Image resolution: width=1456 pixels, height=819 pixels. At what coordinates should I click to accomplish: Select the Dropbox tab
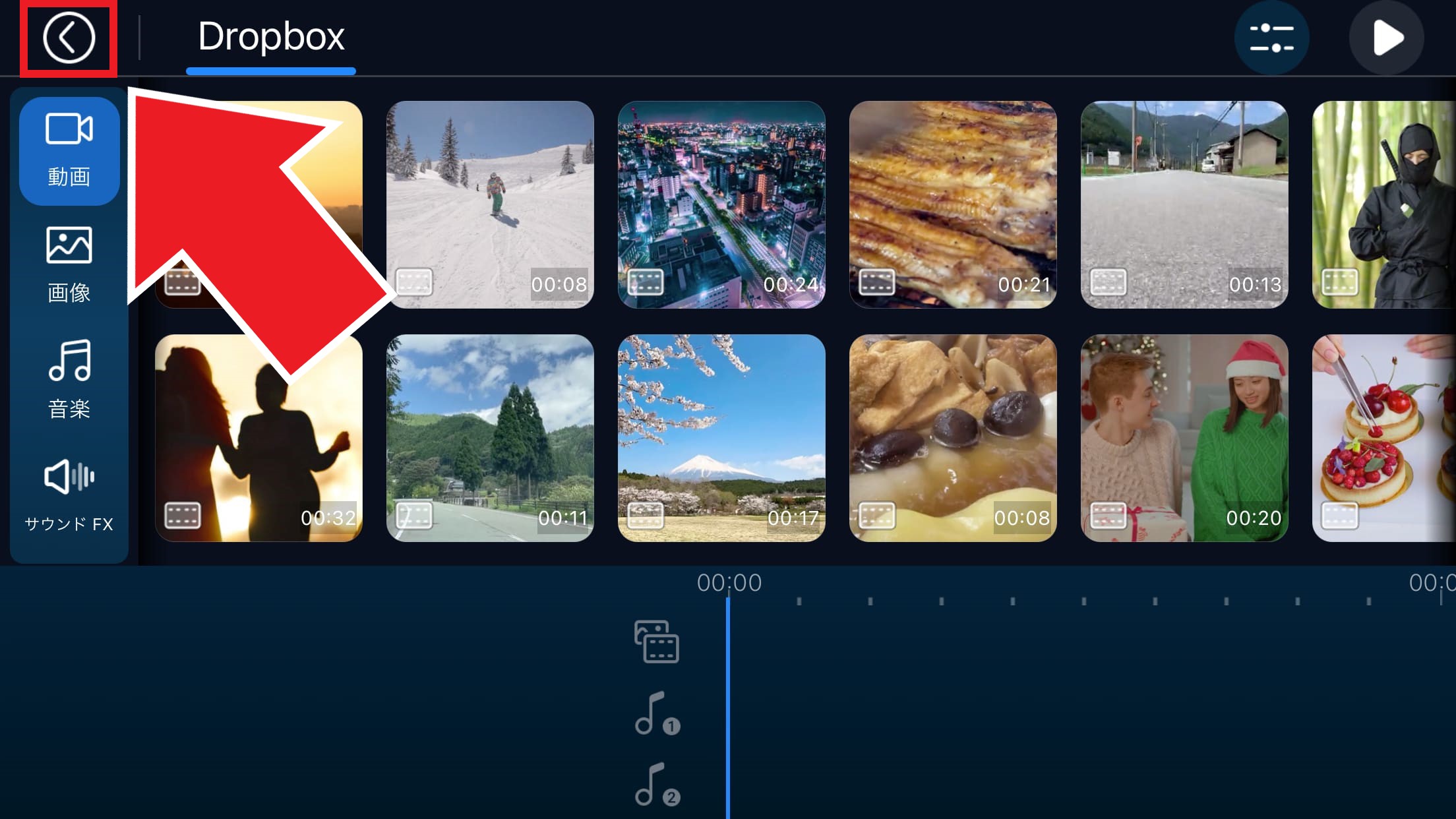click(x=271, y=37)
